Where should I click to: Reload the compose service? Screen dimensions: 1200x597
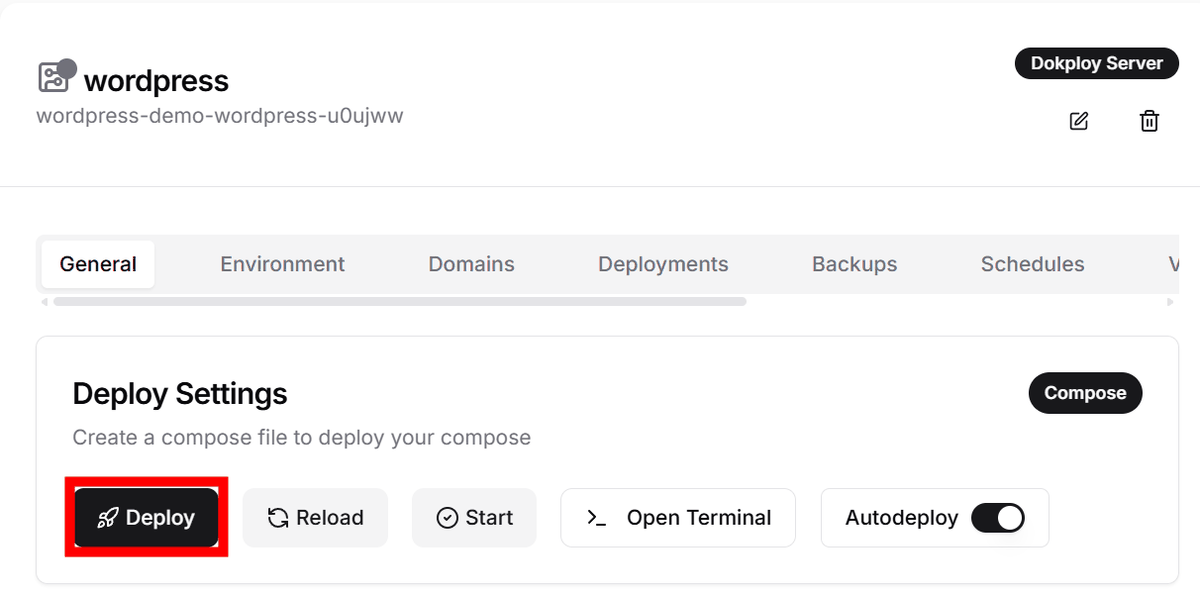pyautogui.click(x=315, y=518)
